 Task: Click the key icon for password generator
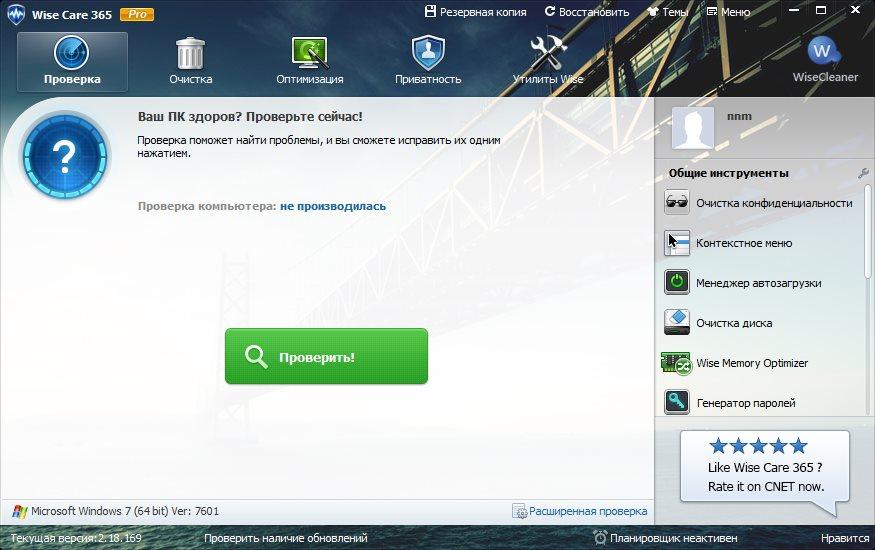click(x=677, y=402)
